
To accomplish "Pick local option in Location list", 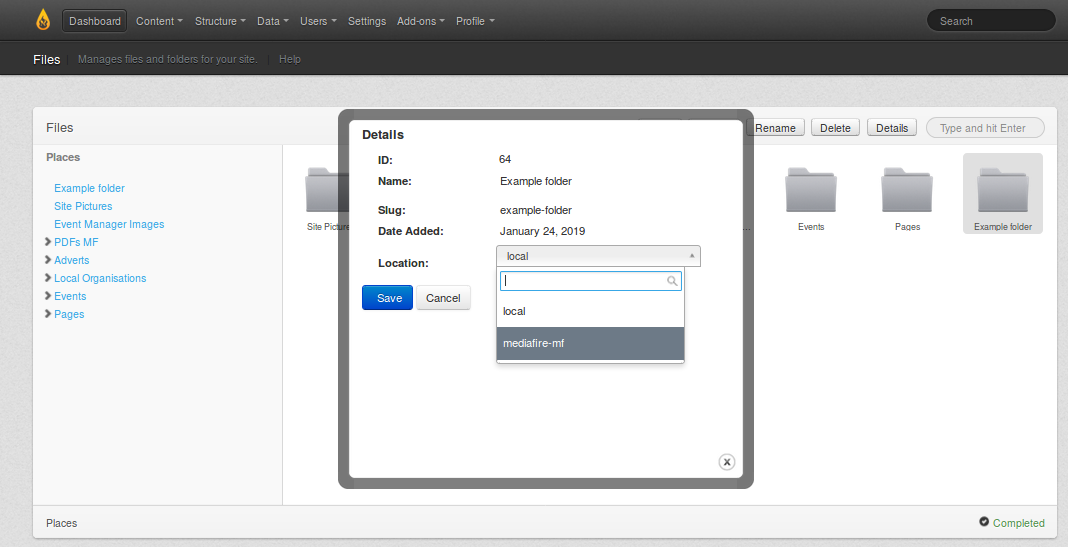I will point(590,311).
